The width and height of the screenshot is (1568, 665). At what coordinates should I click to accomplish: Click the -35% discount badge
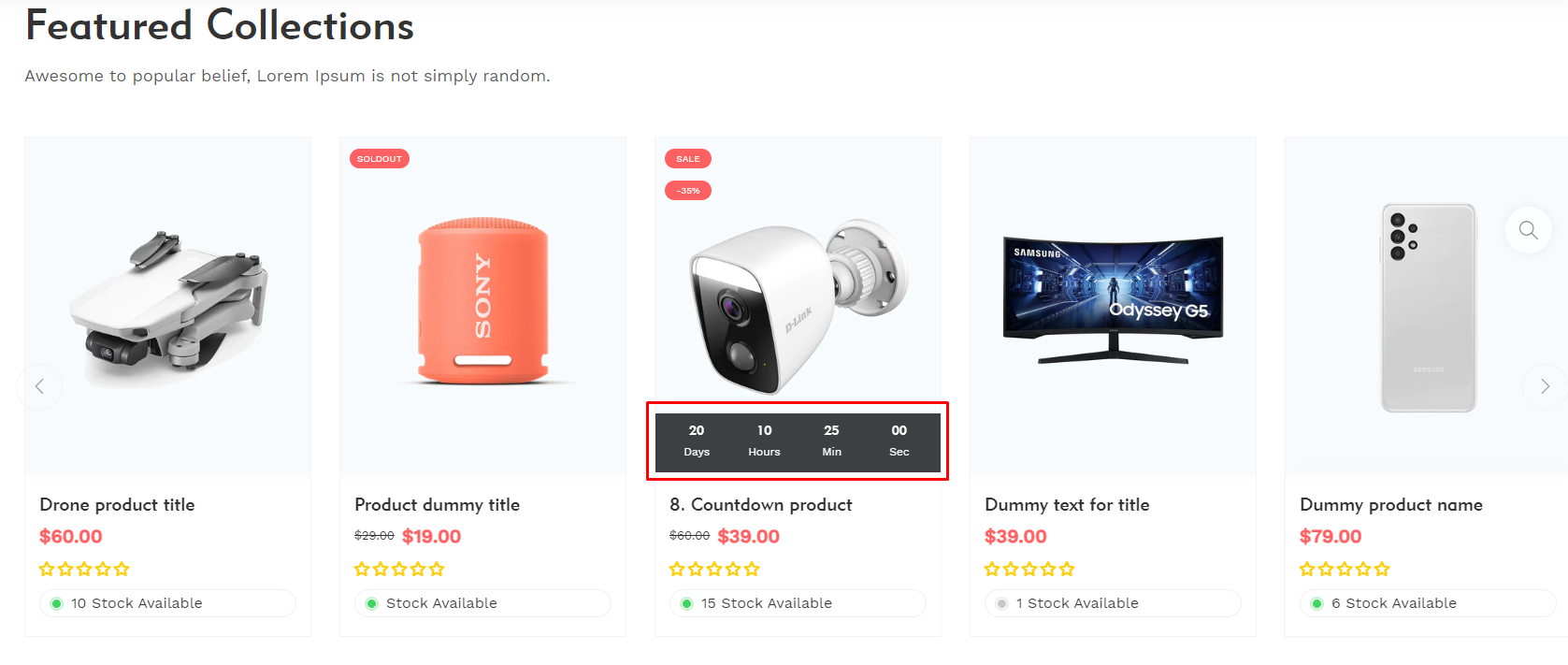[x=687, y=191]
